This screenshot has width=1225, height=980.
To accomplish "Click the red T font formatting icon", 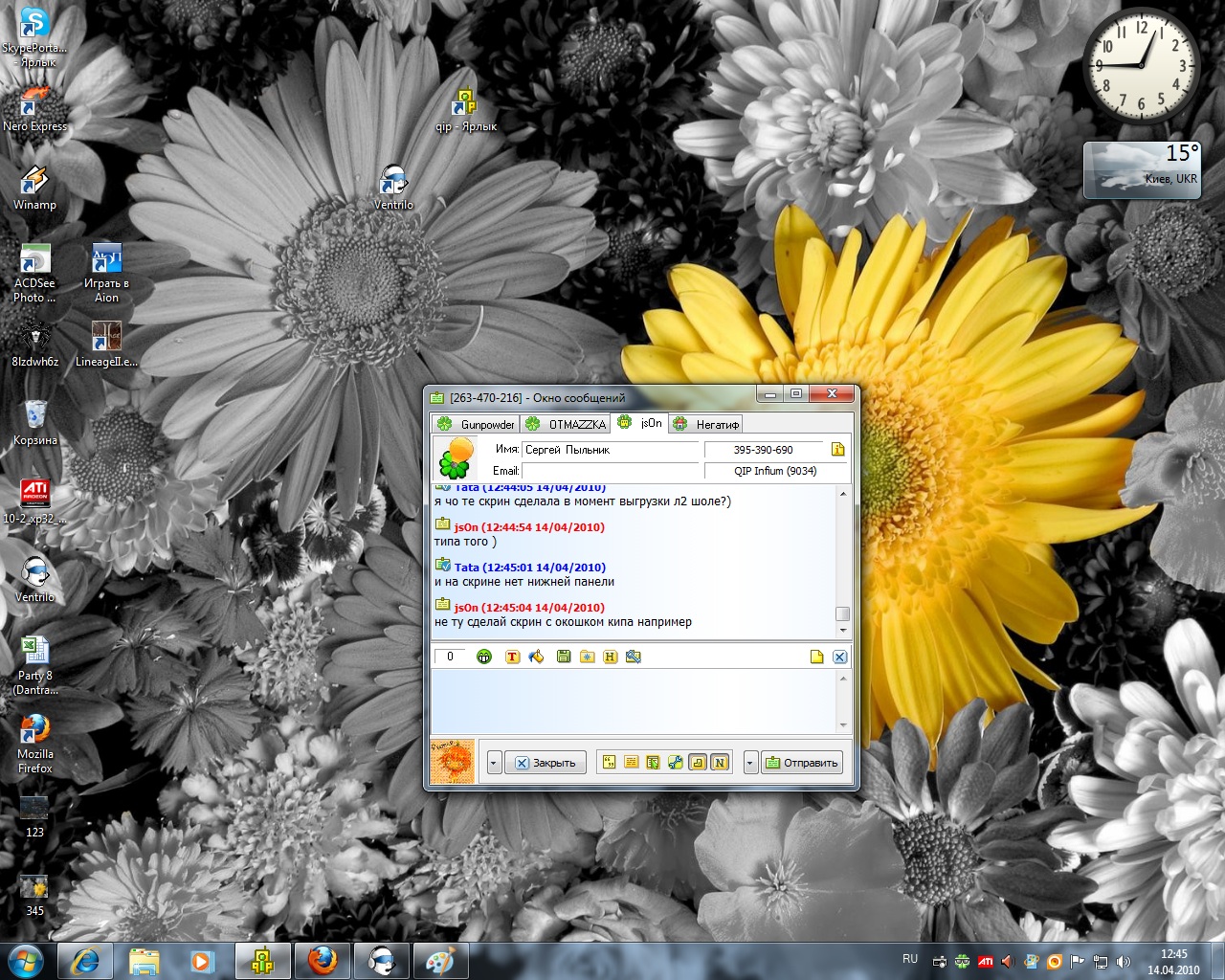I will pos(512,657).
